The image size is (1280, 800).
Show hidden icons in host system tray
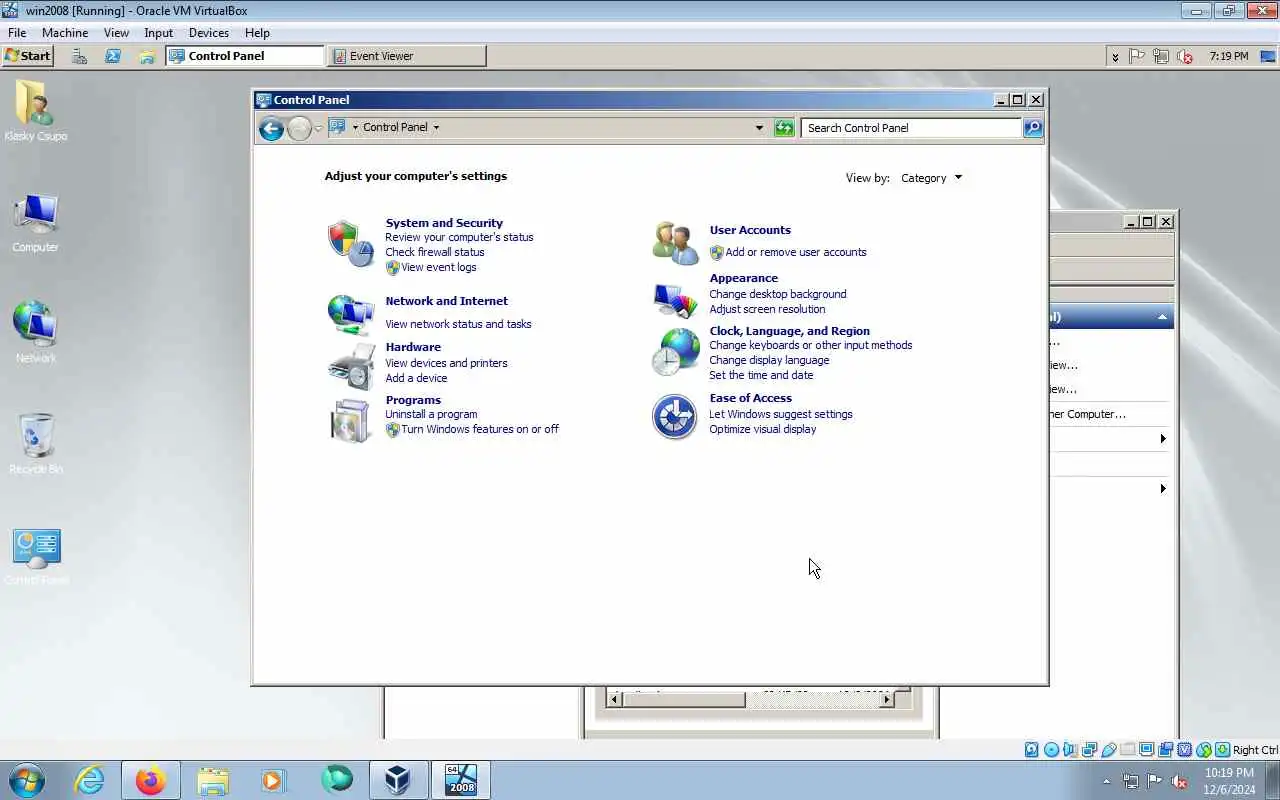coord(1106,781)
